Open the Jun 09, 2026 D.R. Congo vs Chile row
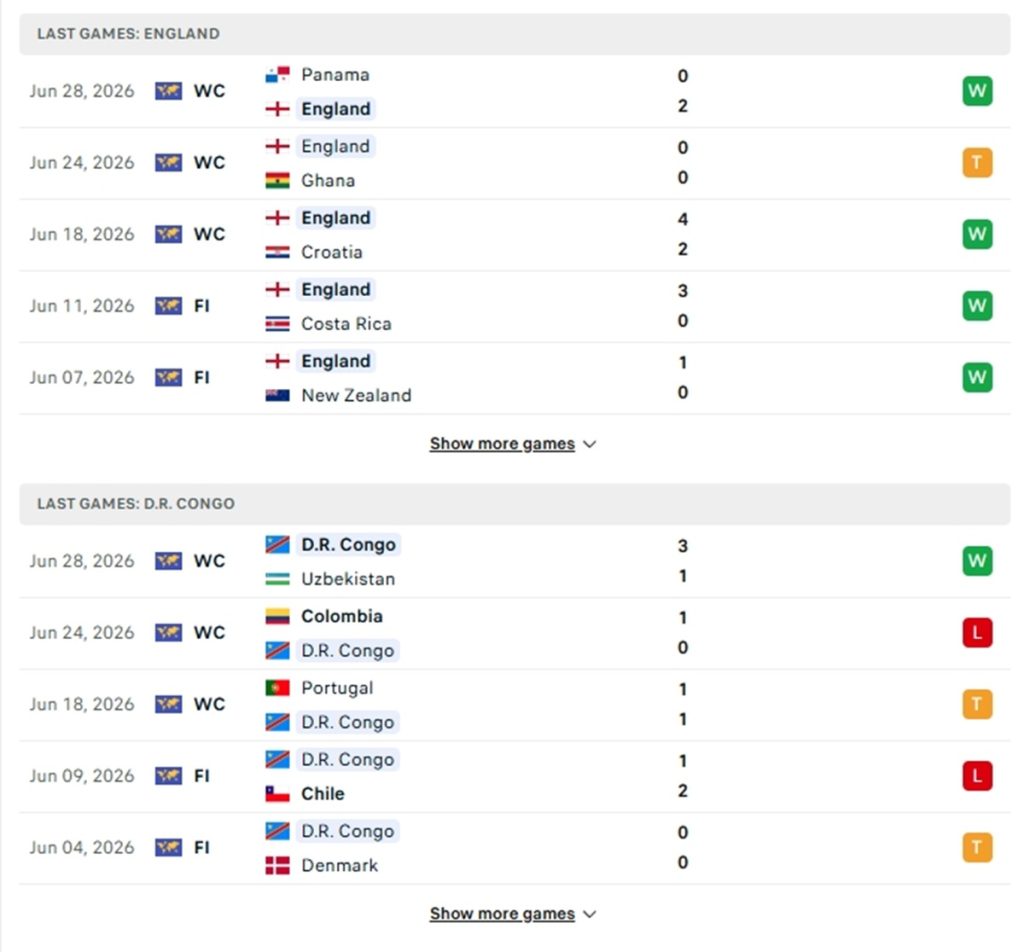The height and width of the screenshot is (952, 1024). point(515,776)
